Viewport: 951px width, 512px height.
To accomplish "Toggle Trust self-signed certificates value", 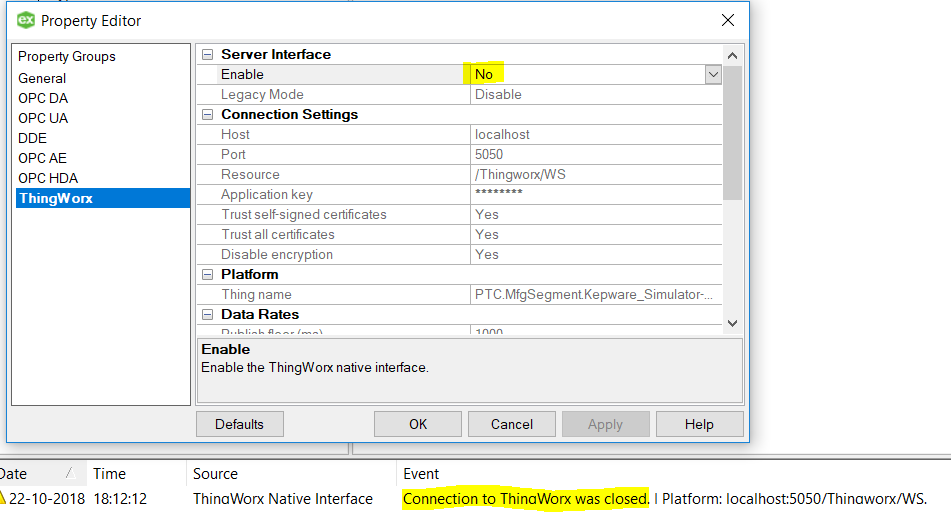I will (596, 215).
